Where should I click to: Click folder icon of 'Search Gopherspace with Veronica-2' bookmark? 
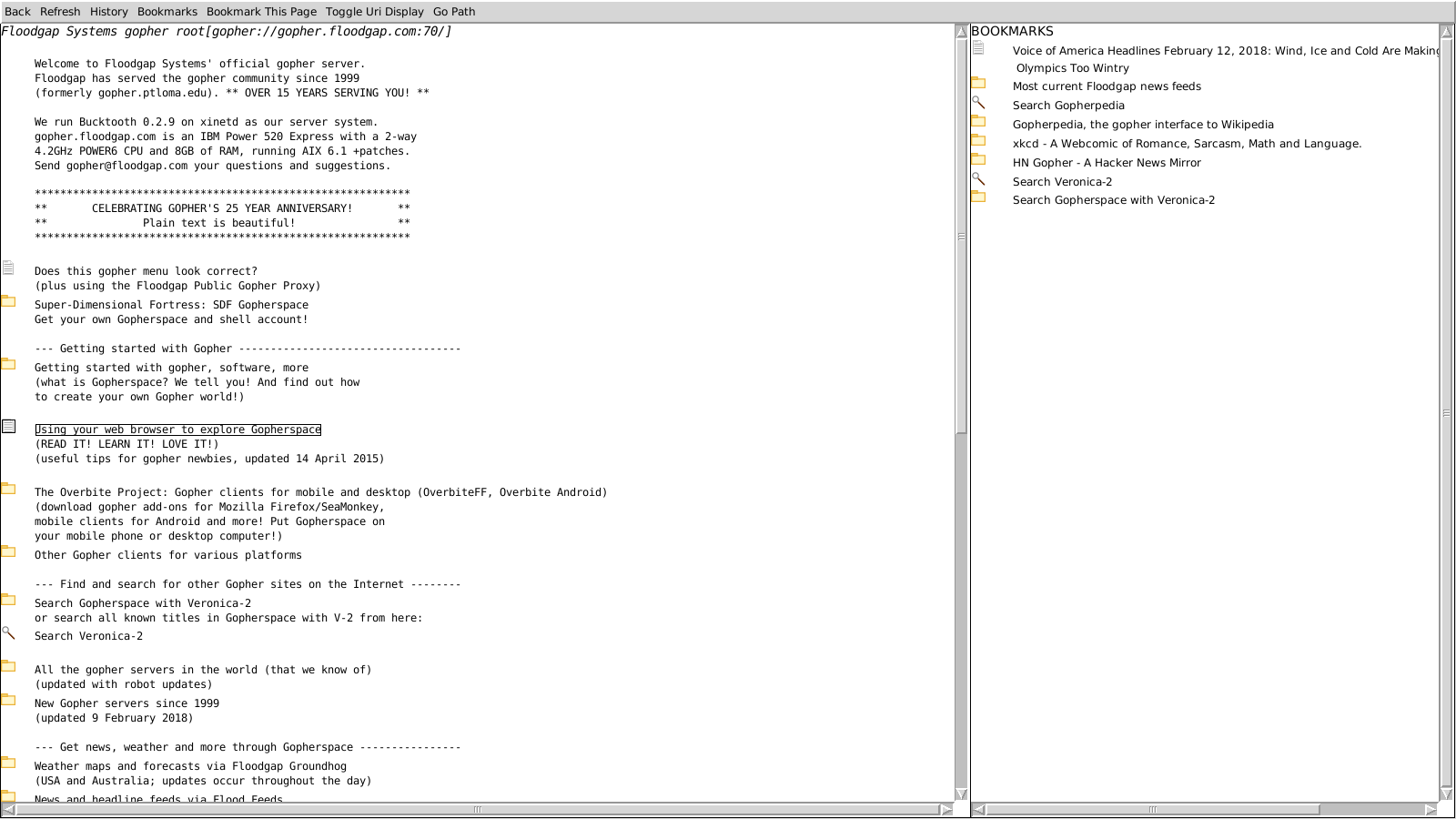point(978,197)
